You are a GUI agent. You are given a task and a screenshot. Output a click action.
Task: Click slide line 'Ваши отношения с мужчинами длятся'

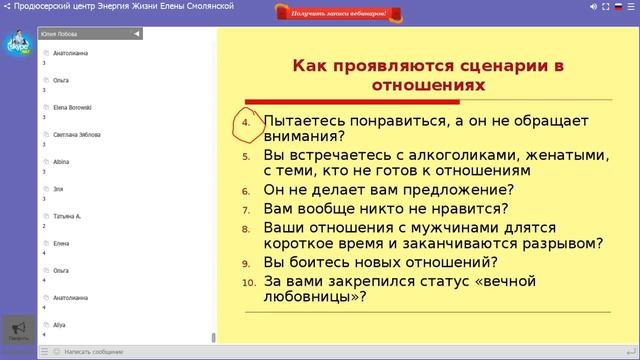(410, 227)
